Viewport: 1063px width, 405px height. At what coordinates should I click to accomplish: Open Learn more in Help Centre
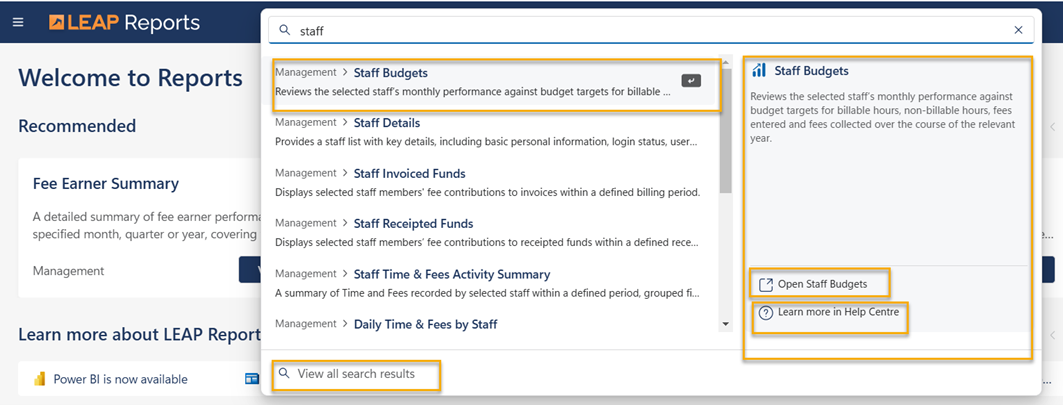click(838, 313)
